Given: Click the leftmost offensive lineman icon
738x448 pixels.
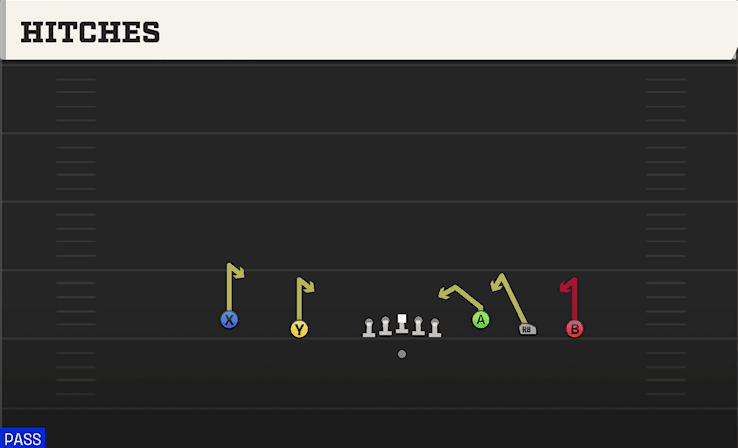Looking at the screenshot, I should tap(369, 328).
